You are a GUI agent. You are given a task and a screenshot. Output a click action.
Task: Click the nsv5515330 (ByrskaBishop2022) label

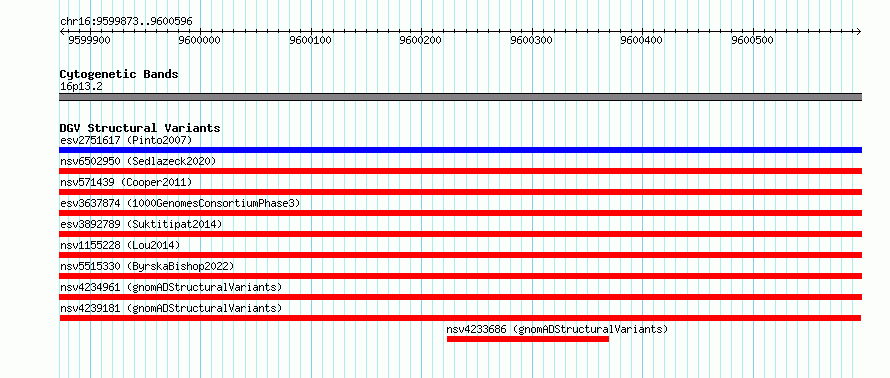point(147,266)
